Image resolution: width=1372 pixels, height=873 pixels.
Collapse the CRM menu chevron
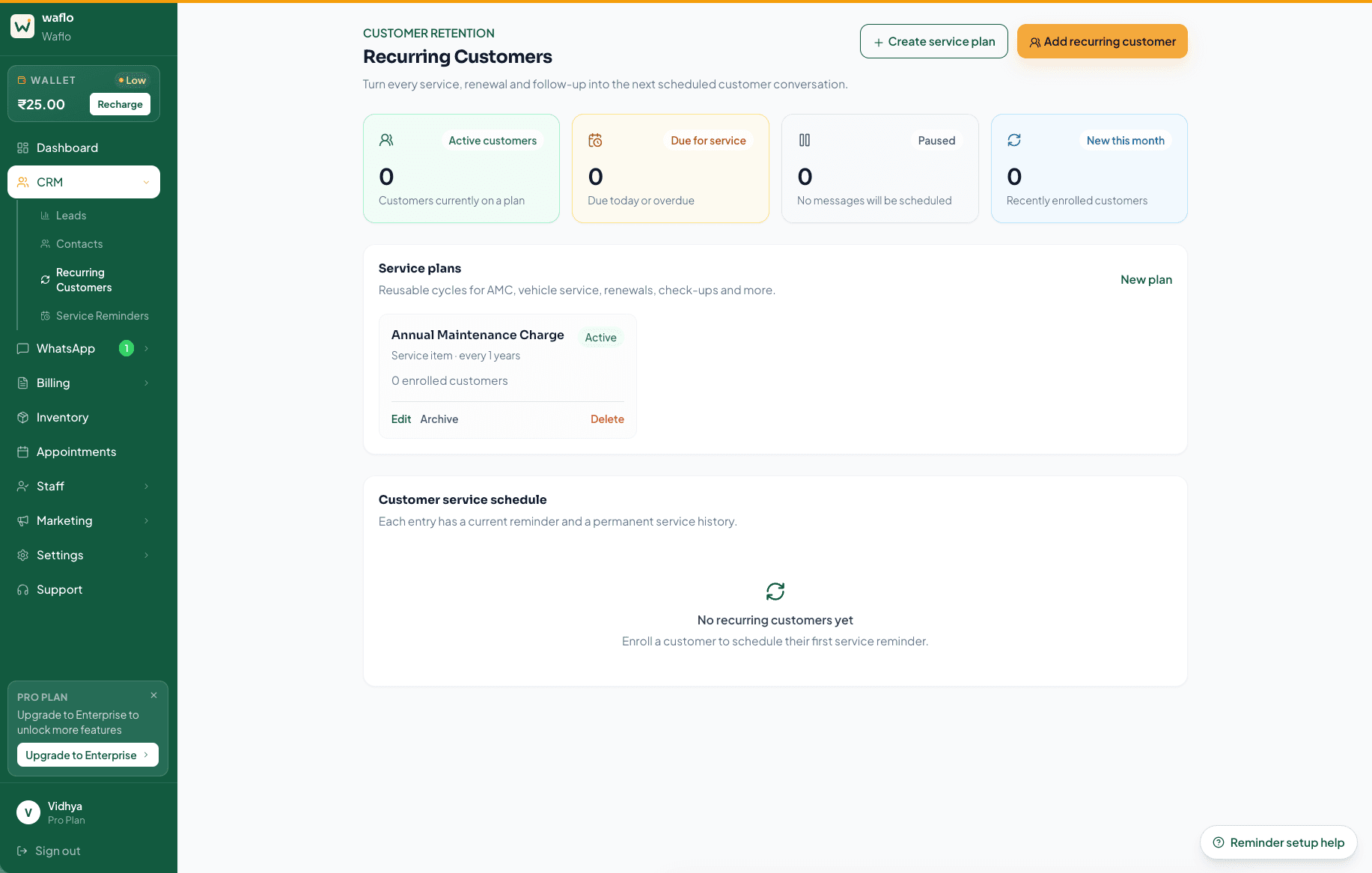pos(146,182)
